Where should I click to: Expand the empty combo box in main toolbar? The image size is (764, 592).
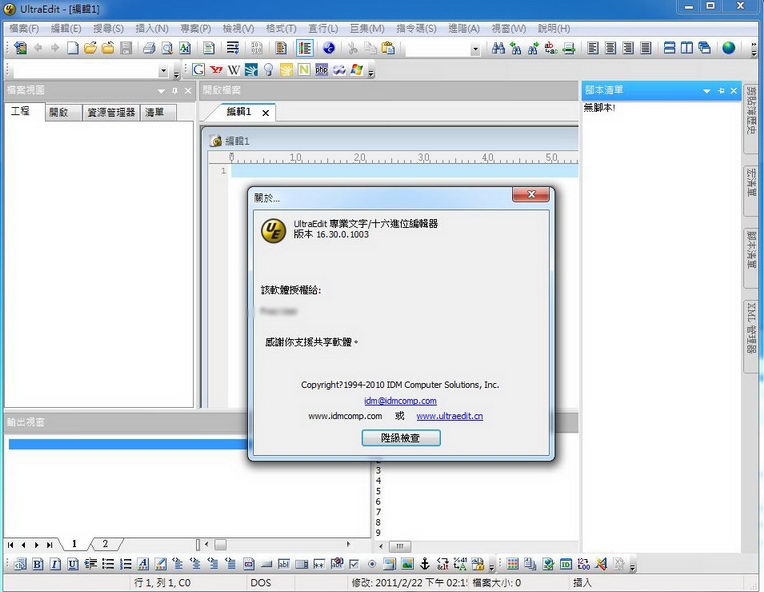tap(475, 49)
